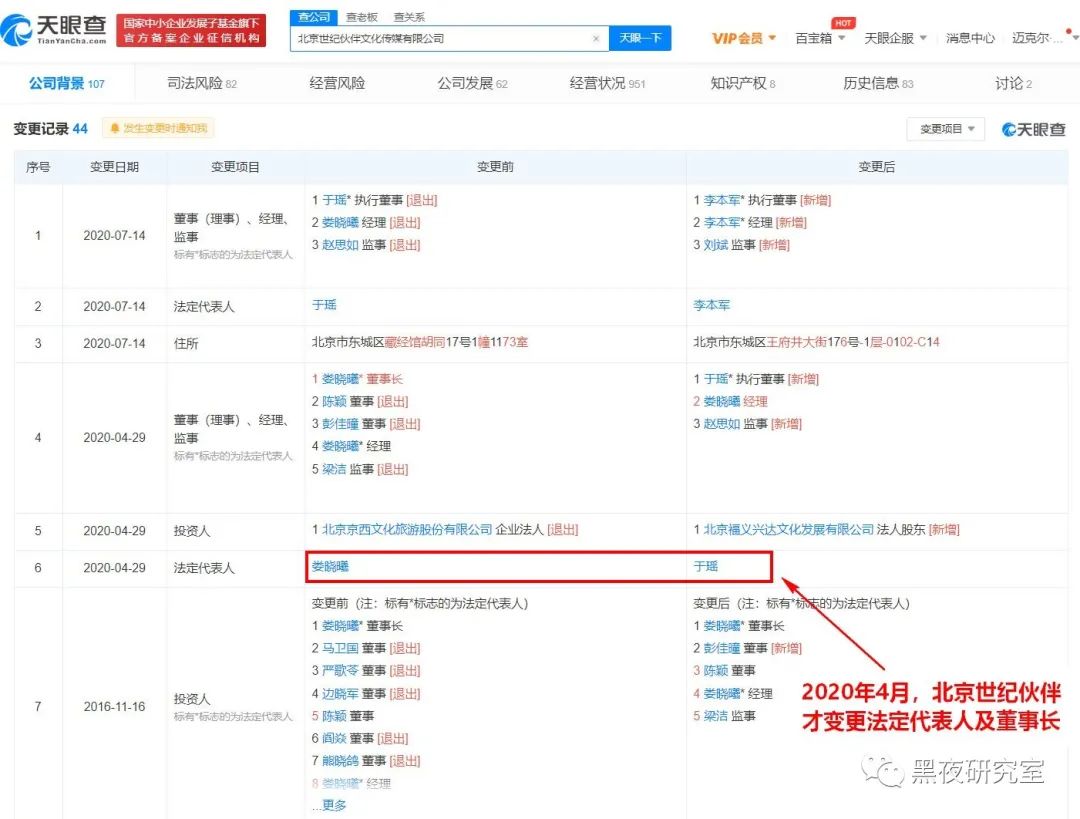Switch to the 查老板 search tab
Image resolution: width=1080 pixels, height=819 pixels.
coord(362,17)
